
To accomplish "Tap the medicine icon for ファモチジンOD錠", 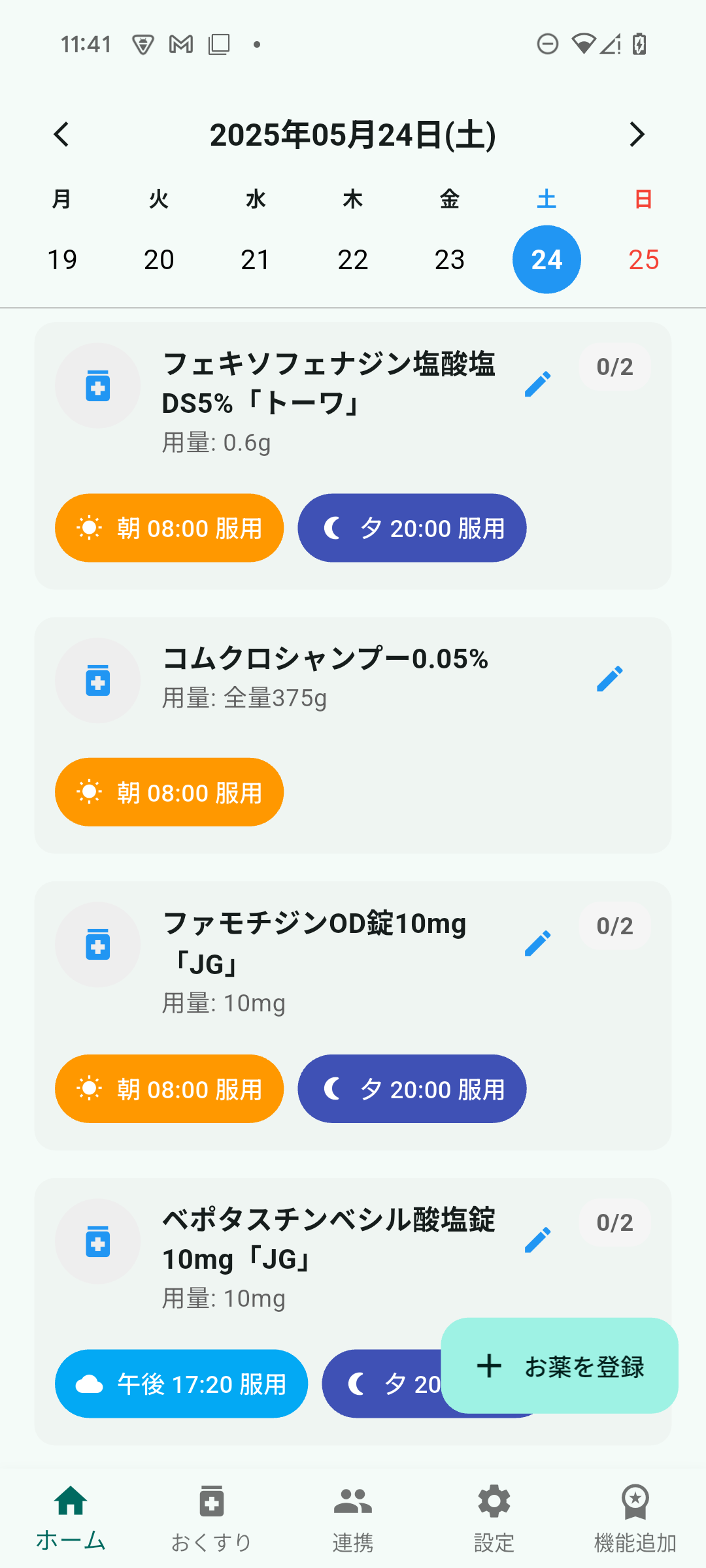I will [98, 945].
